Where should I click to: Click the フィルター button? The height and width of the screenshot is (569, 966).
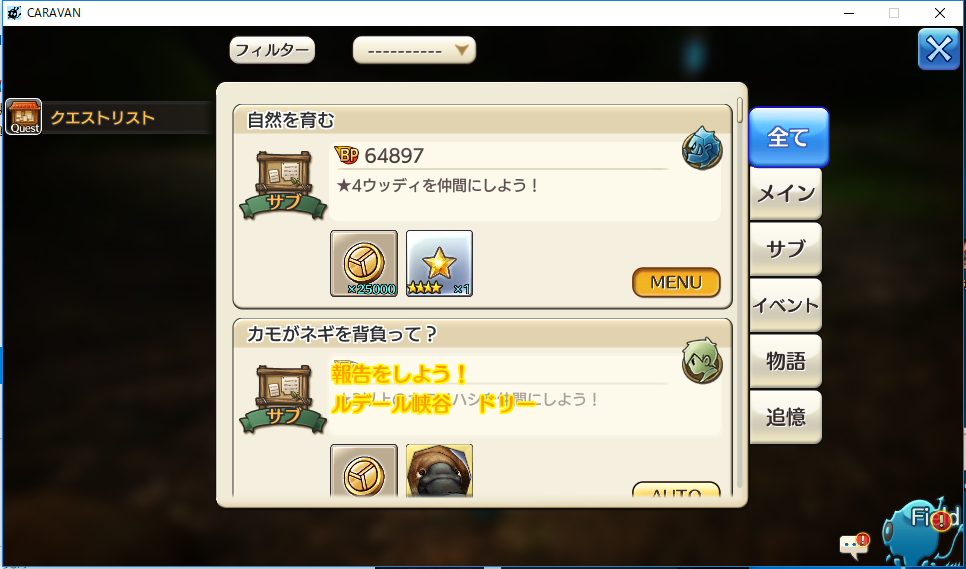(272, 50)
